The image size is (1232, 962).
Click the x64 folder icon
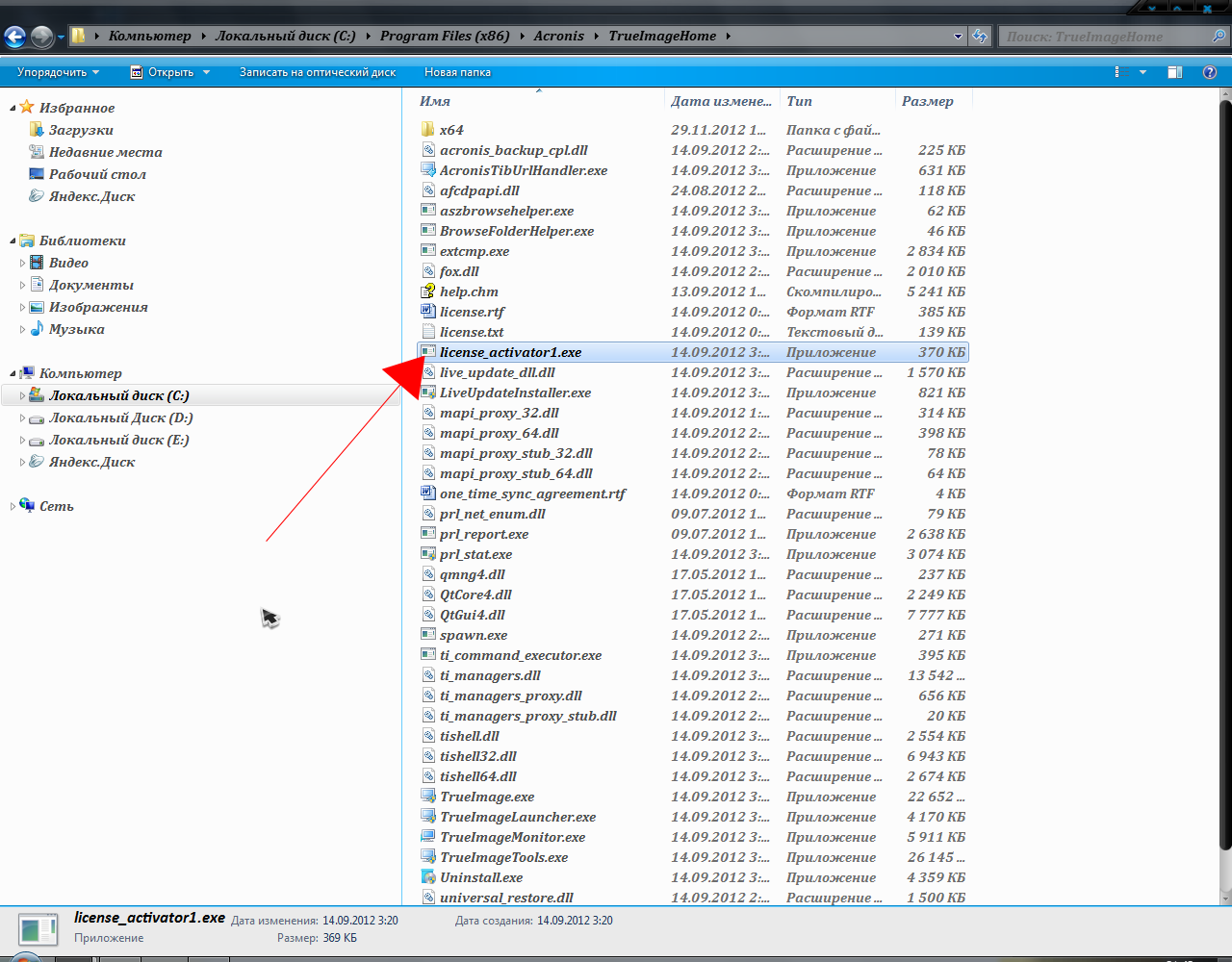[428, 129]
